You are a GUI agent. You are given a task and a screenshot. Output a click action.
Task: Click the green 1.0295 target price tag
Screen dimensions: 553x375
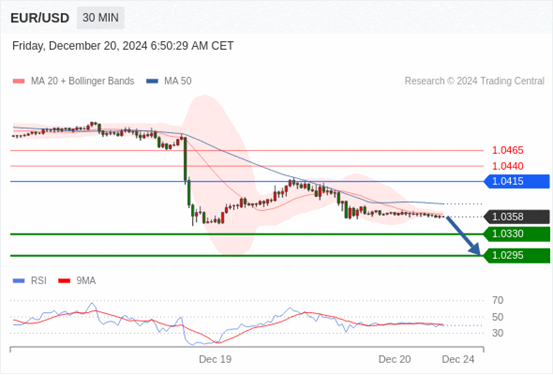click(x=517, y=255)
